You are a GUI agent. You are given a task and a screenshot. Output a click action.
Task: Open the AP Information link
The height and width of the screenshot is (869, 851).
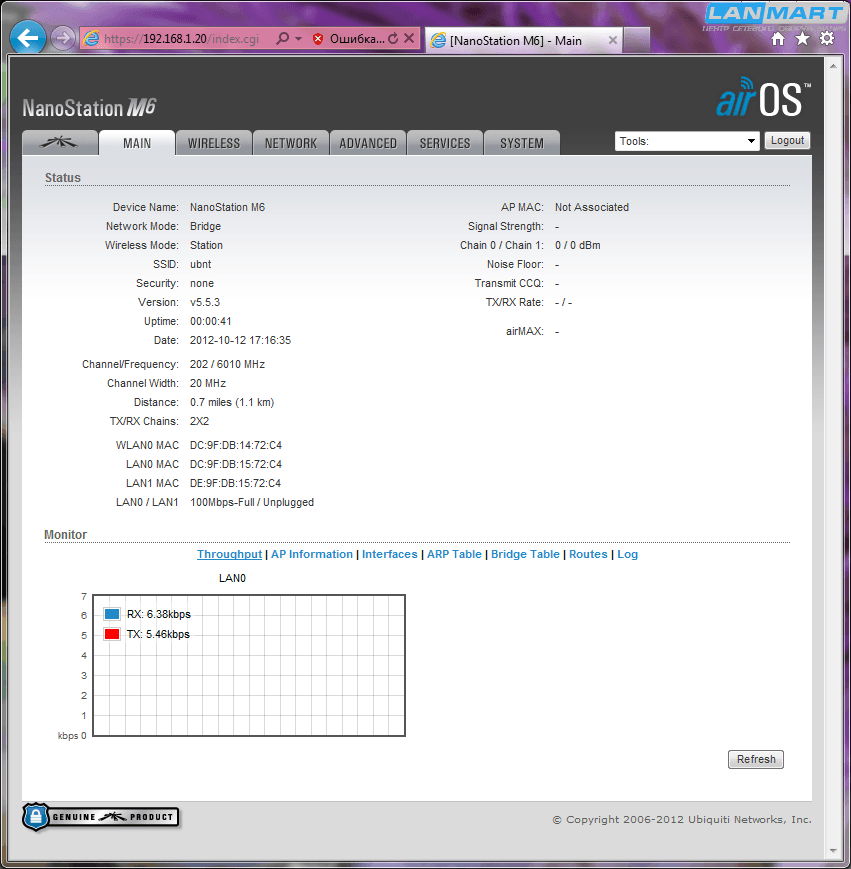click(312, 554)
